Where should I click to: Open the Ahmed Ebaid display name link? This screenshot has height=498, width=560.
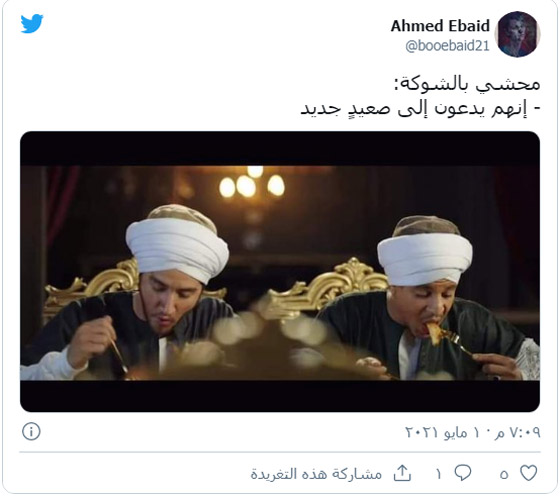click(440, 26)
